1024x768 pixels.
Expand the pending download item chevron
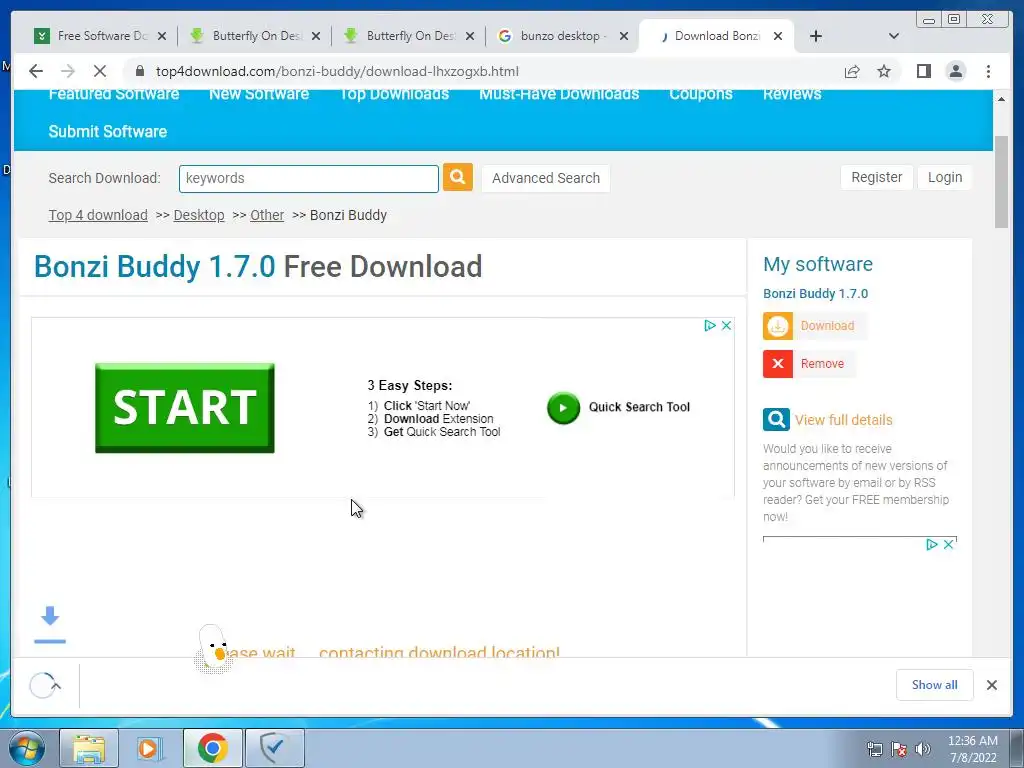tap(56, 686)
